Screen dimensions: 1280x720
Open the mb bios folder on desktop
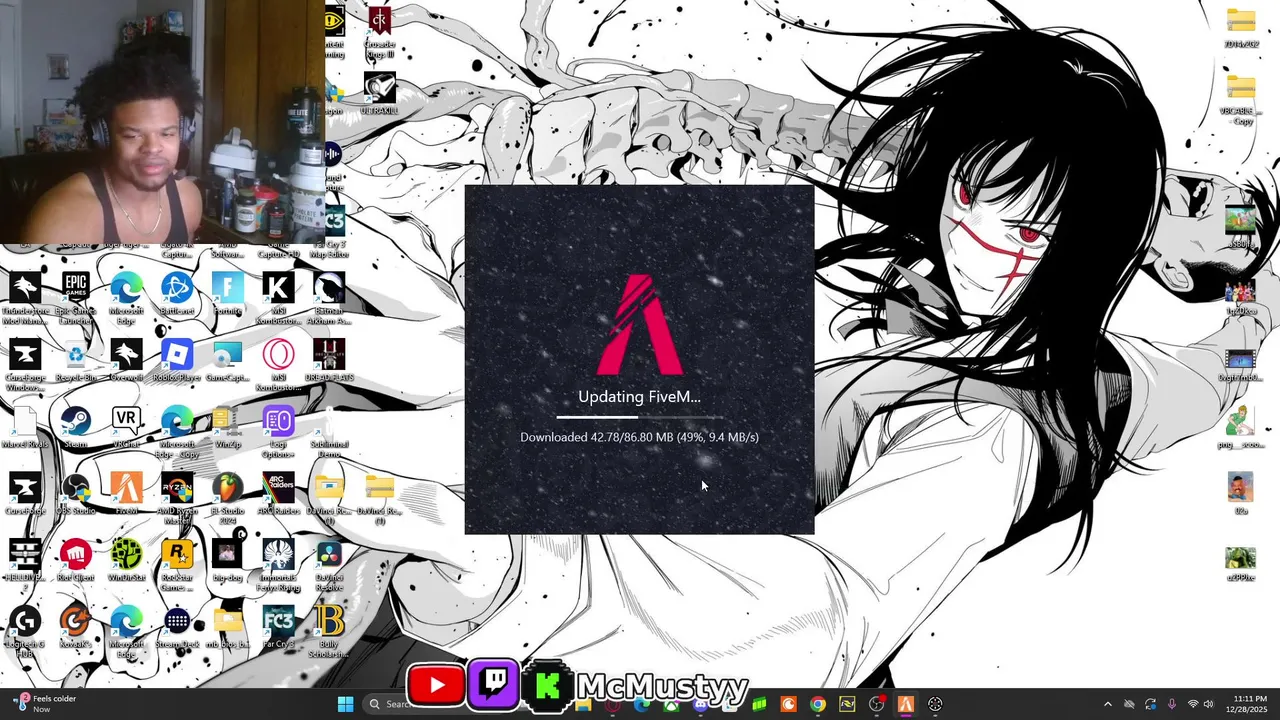tap(228, 628)
